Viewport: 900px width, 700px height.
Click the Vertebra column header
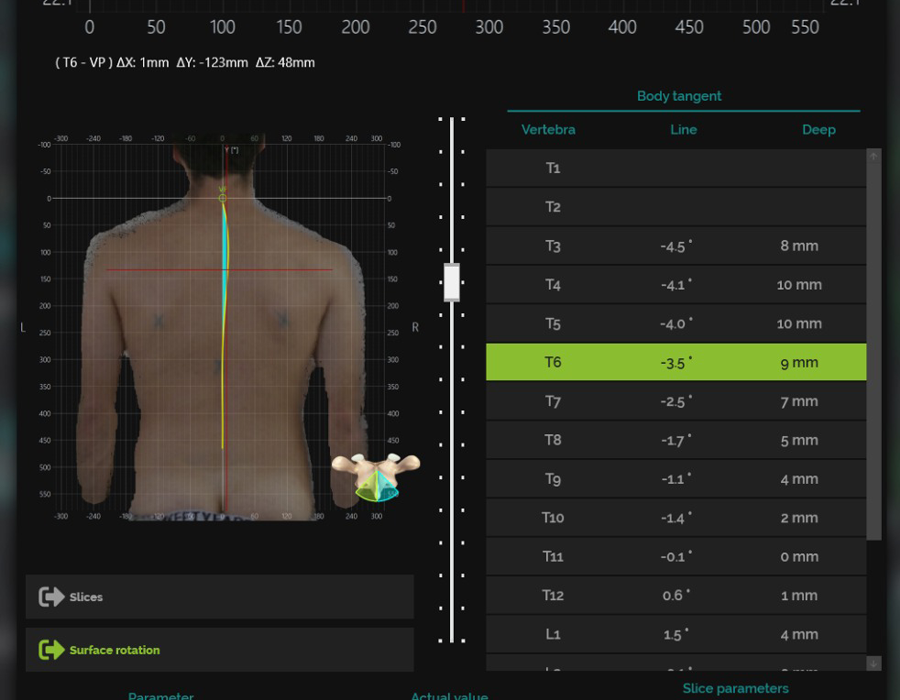[548, 129]
